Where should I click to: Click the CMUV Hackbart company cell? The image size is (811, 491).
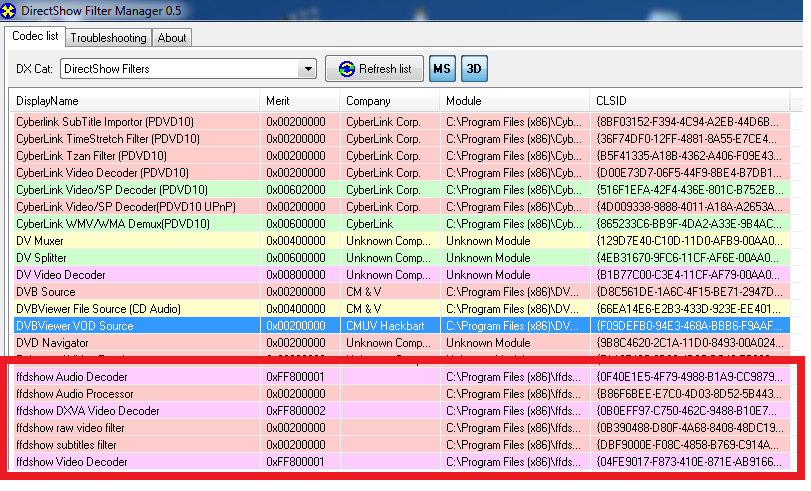pos(385,326)
